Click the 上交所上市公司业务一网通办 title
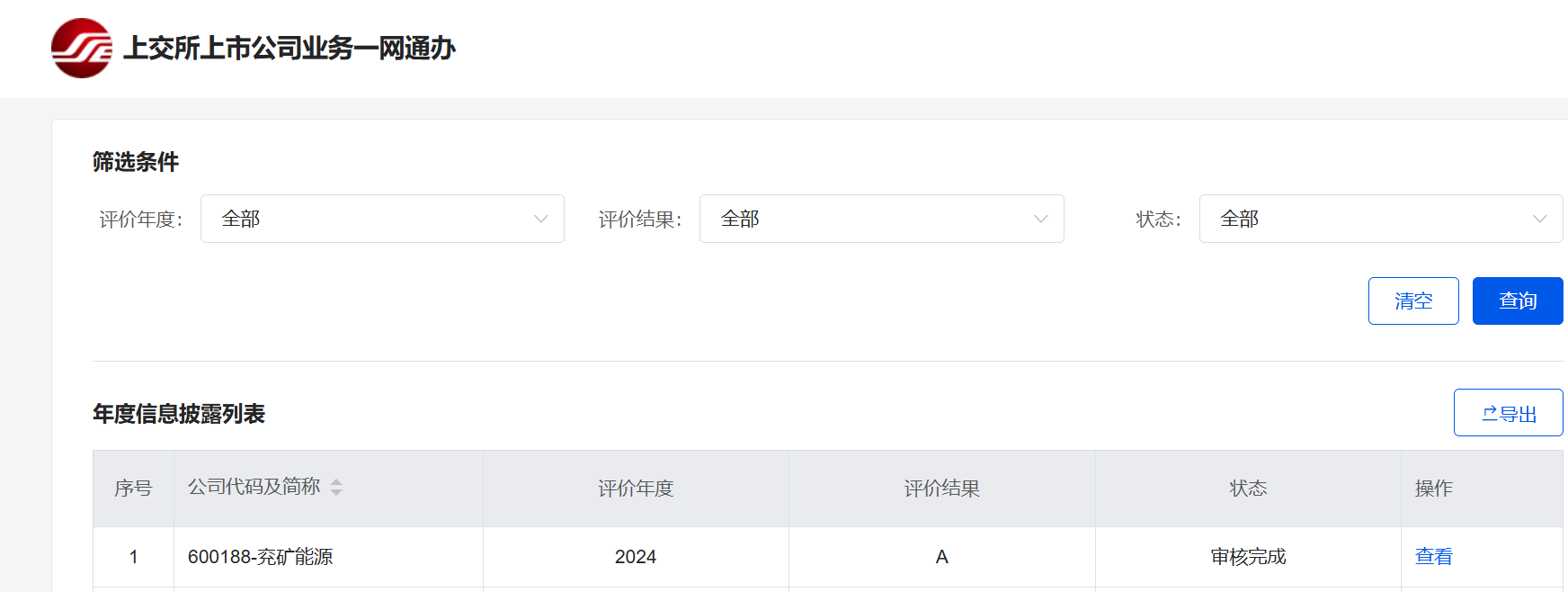 pyautogui.click(x=290, y=49)
